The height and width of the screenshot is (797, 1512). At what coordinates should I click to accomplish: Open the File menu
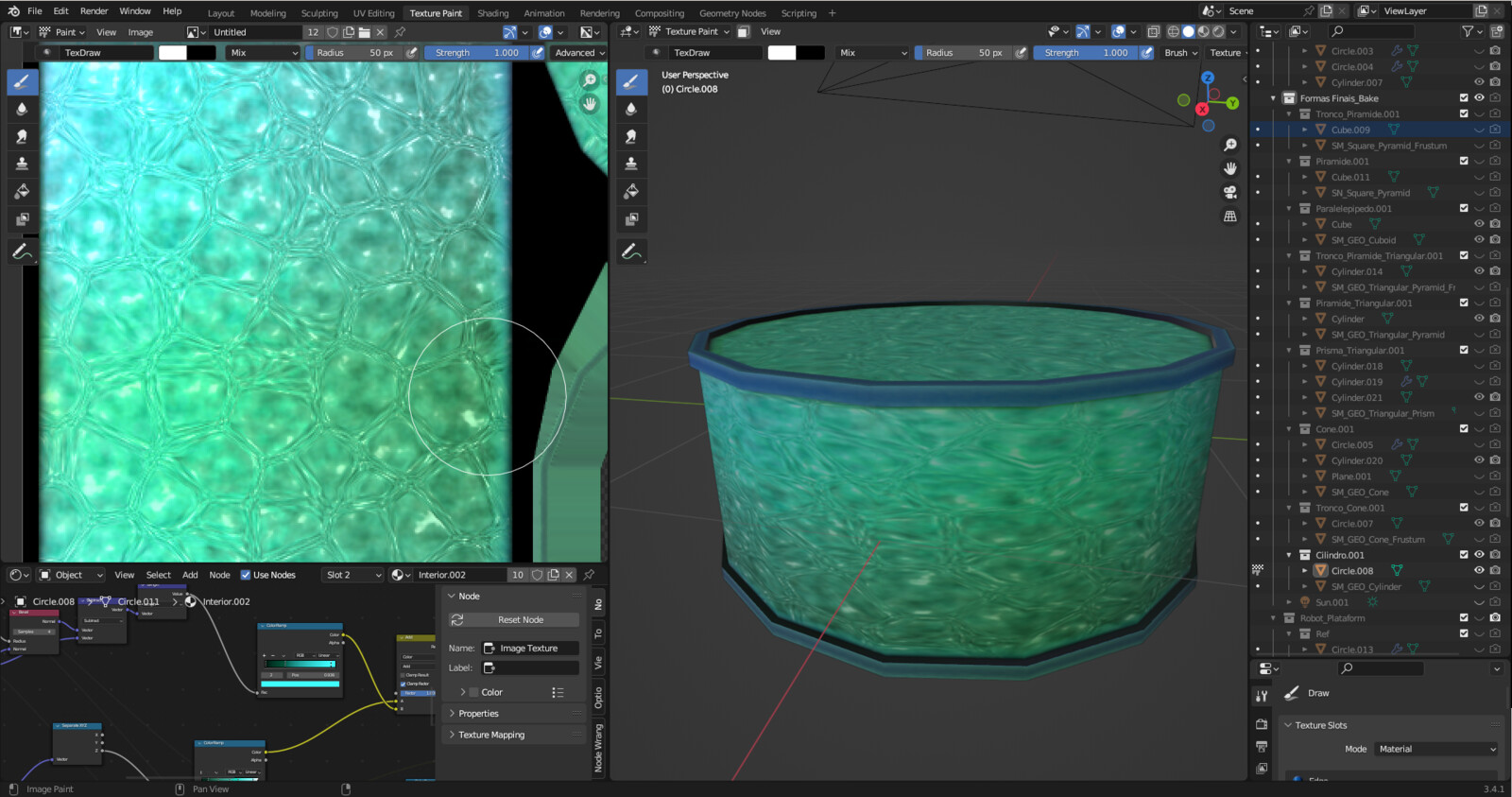tap(35, 11)
